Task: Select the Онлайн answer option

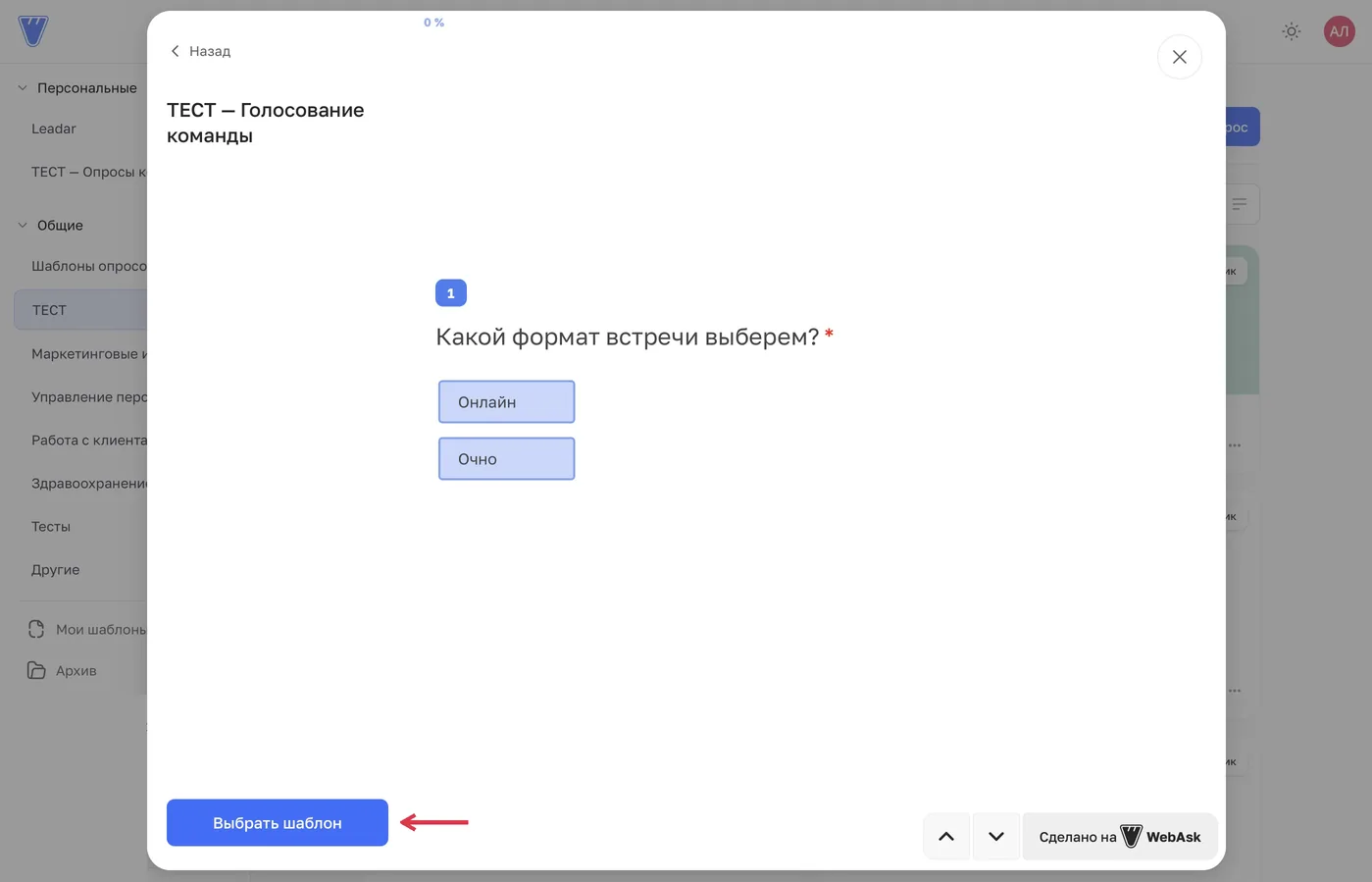Action: (506, 402)
